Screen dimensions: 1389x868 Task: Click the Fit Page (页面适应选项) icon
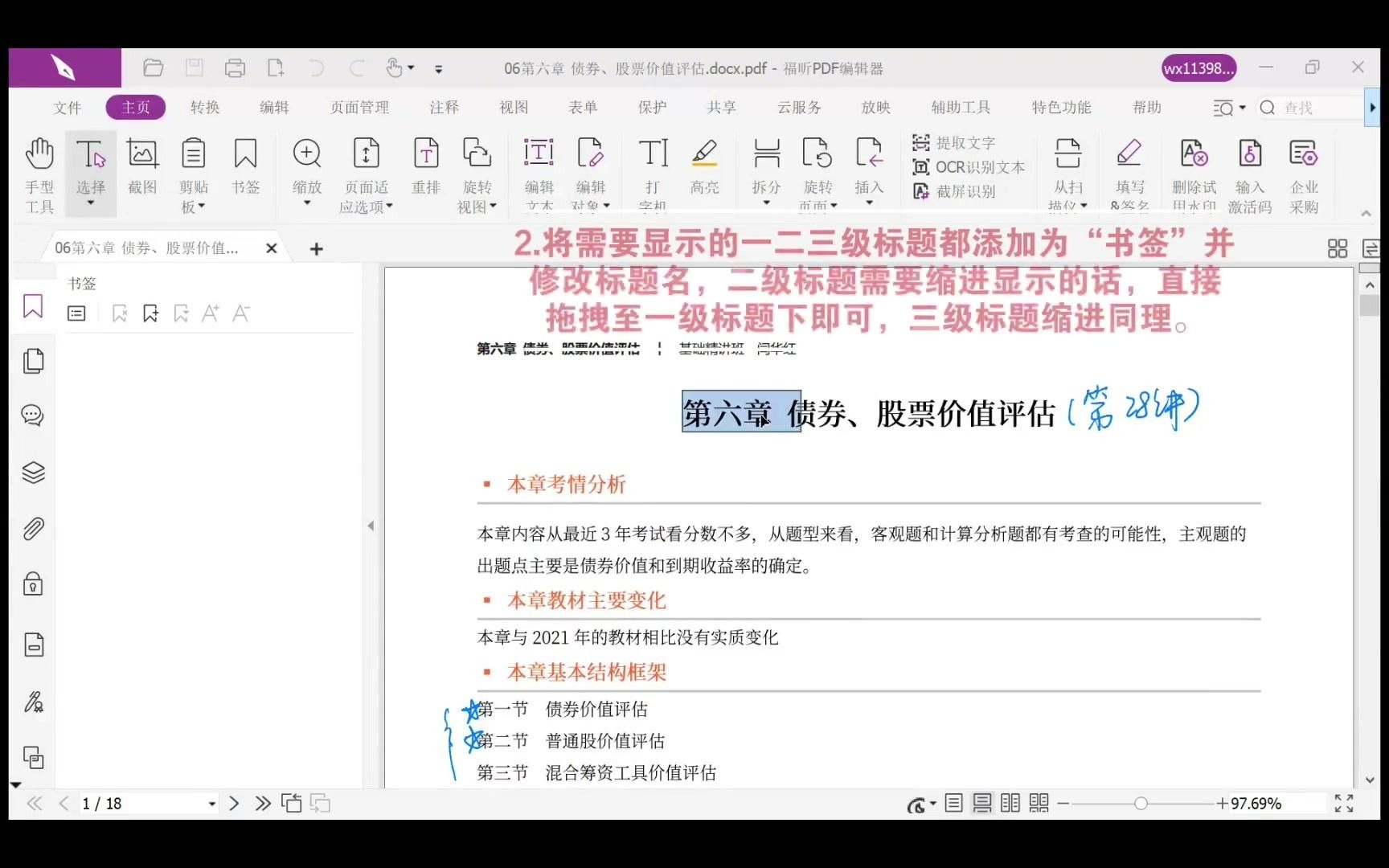pyautogui.click(x=367, y=154)
